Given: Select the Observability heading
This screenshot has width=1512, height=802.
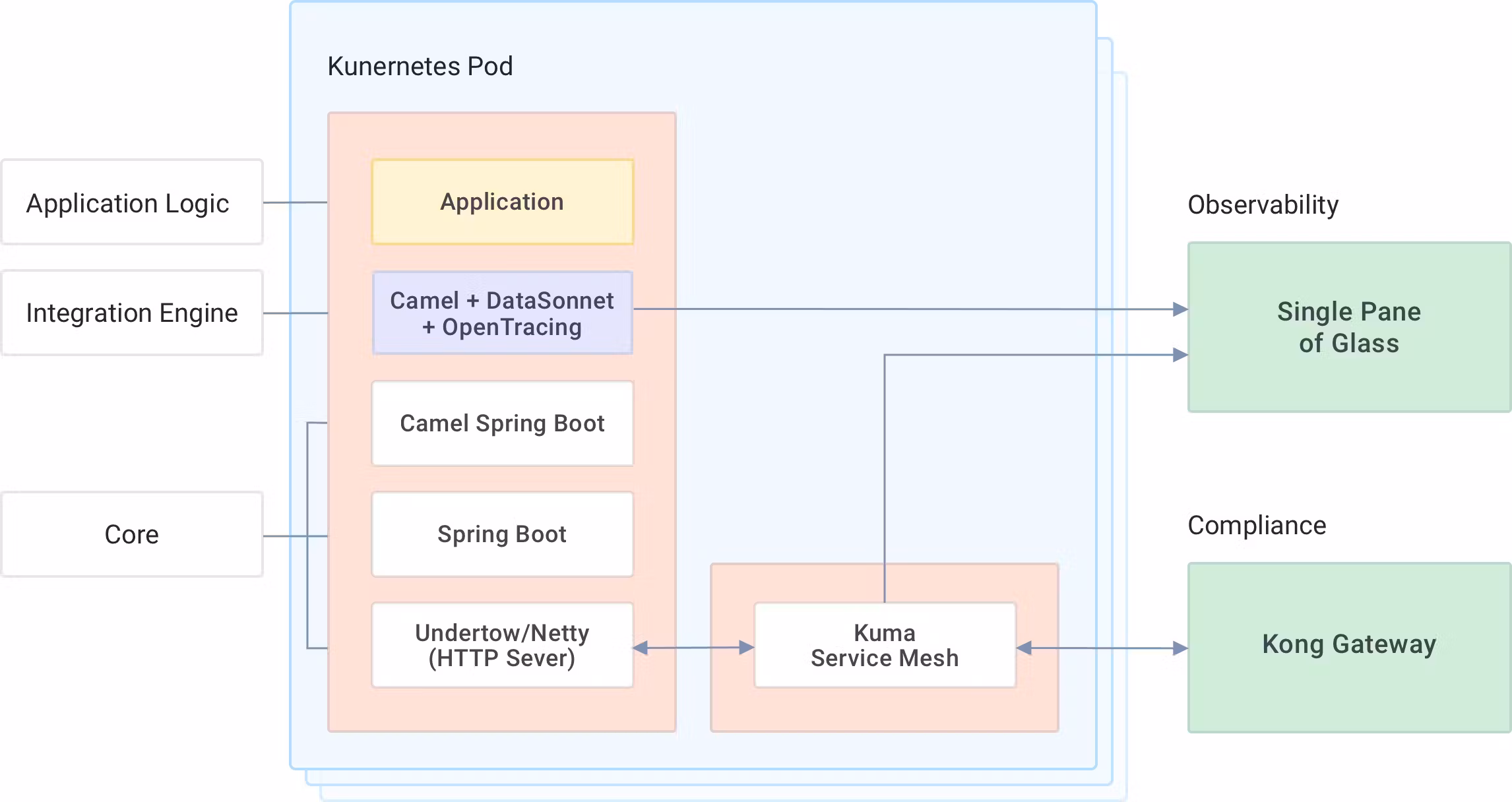Looking at the screenshot, I should pyautogui.click(x=1263, y=205).
